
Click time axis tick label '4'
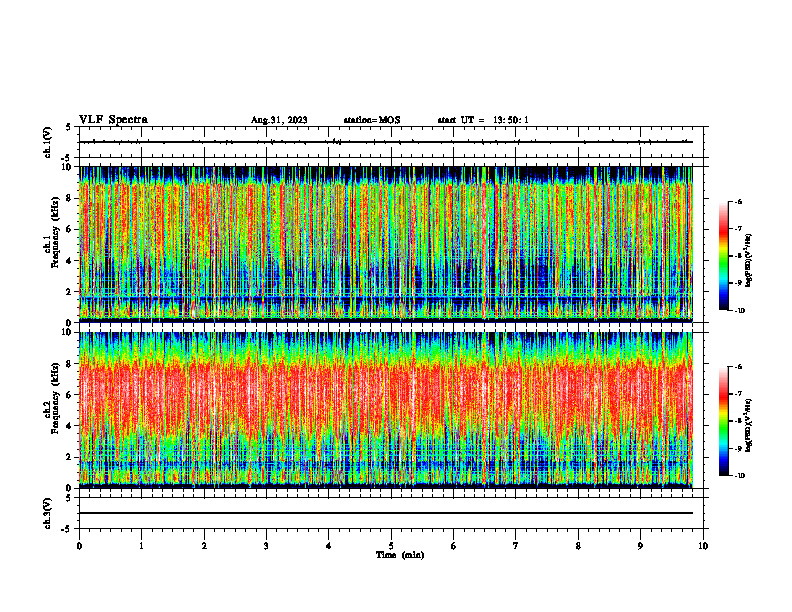[329, 546]
